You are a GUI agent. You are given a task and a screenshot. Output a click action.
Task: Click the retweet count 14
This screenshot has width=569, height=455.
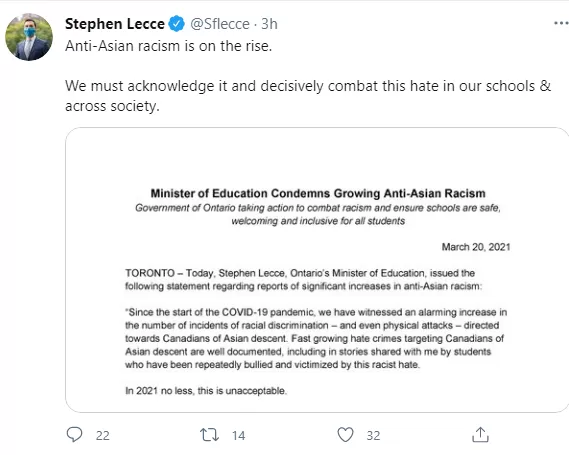[x=238, y=435]
